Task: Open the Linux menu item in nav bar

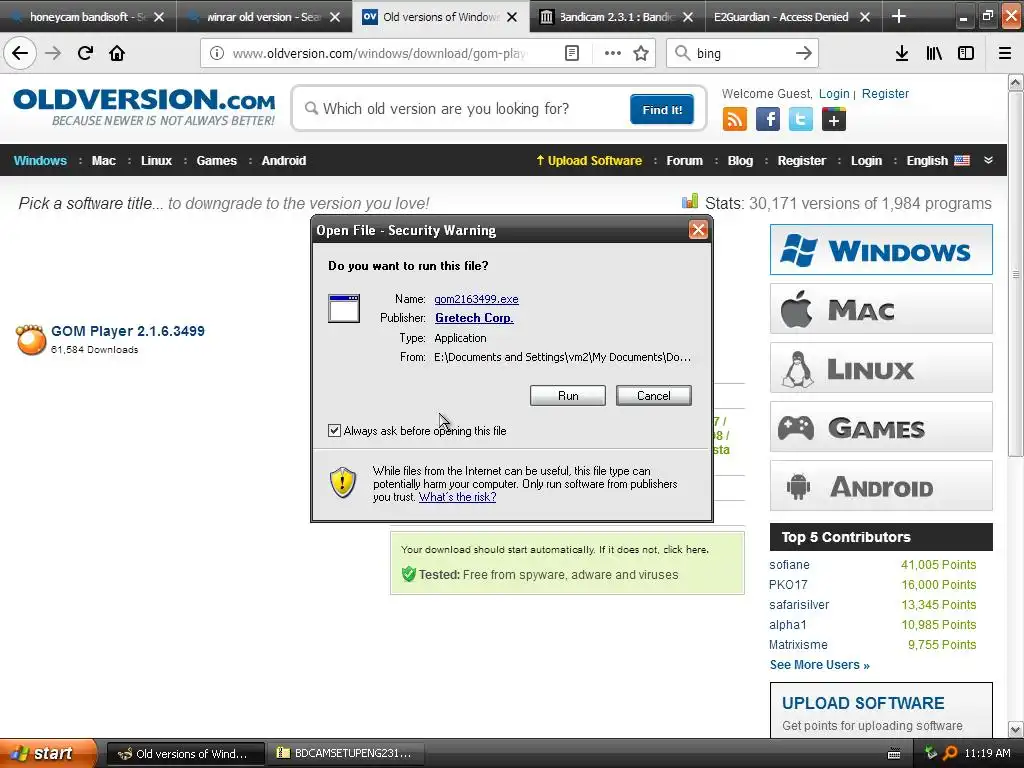Action: (156, 160)
